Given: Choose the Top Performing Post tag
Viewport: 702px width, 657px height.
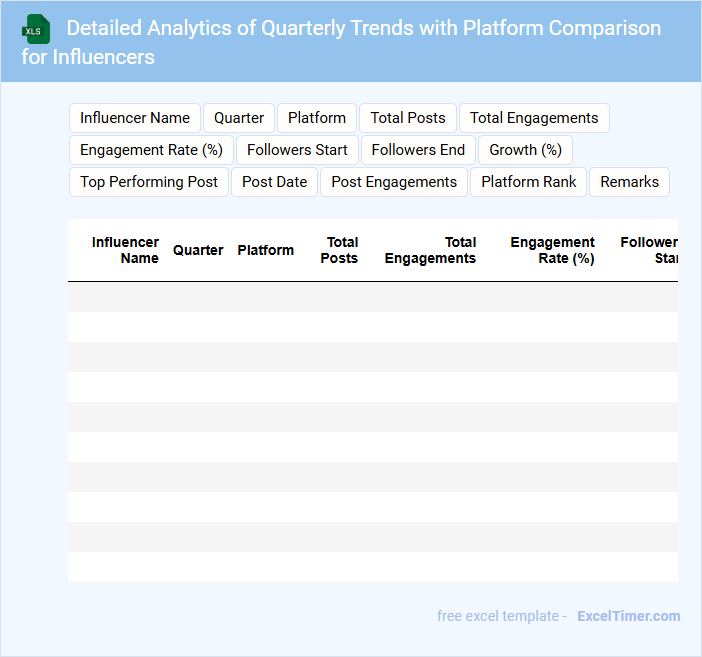Looking at the screenshot, I should (x=149, y=182).
